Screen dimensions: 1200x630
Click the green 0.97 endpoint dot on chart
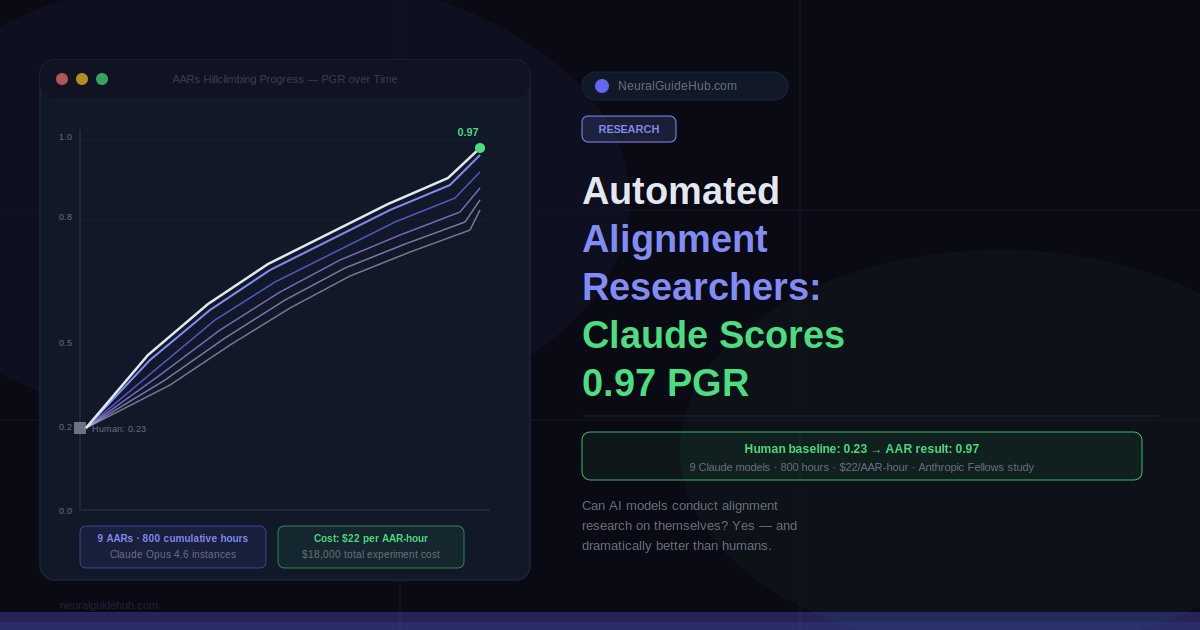click(480, 148)
